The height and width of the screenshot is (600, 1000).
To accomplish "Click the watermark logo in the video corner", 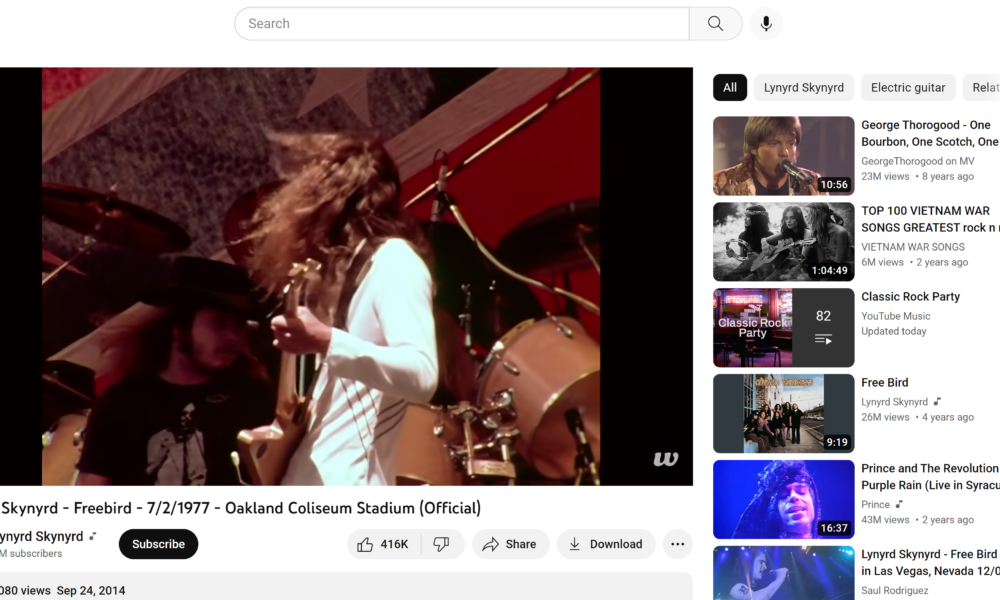I will [665, 458].
